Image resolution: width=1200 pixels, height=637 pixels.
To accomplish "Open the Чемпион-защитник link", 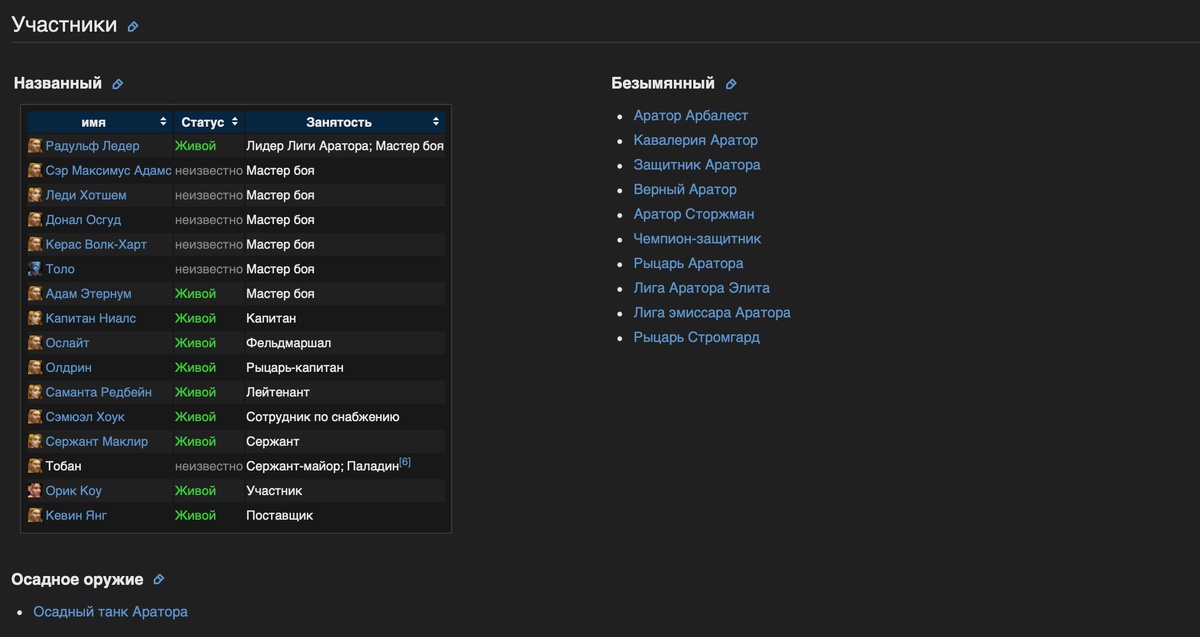I will 697,239.
